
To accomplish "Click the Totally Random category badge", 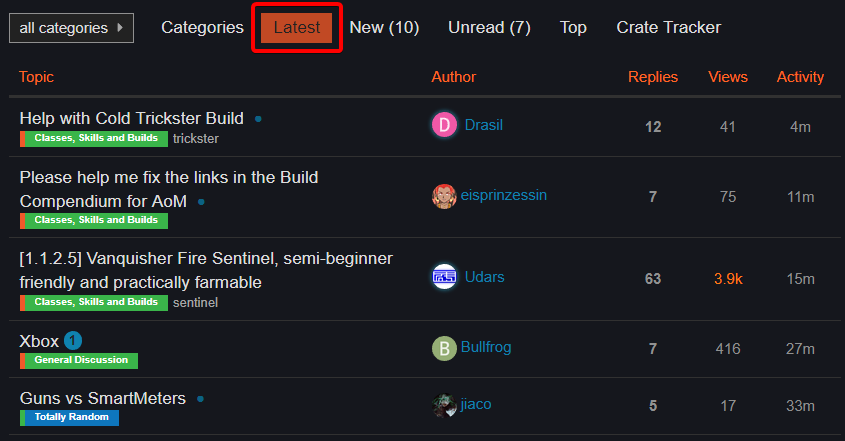I will (70, 417).
